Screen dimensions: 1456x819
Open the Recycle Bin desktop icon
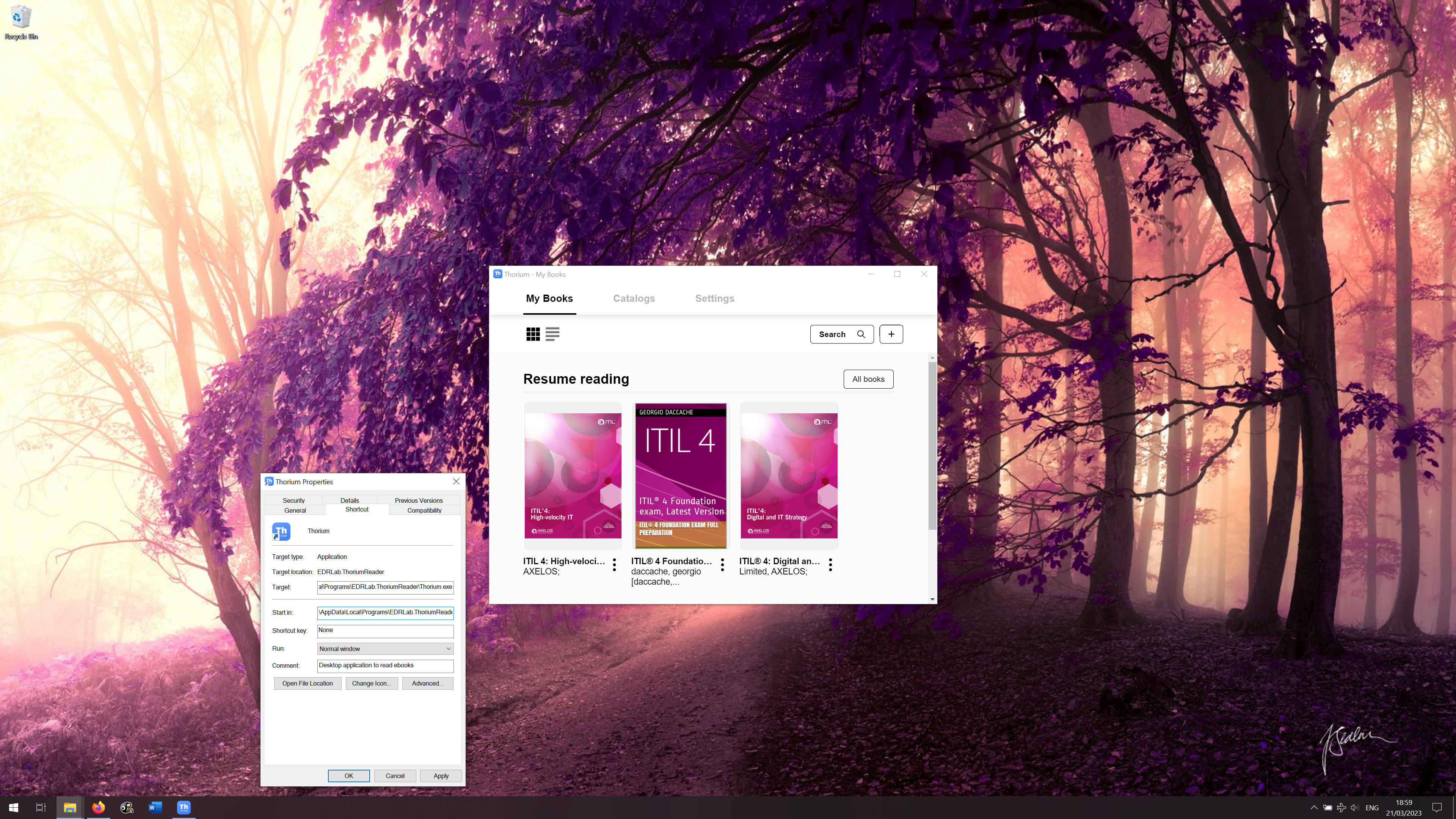[21, 23]
